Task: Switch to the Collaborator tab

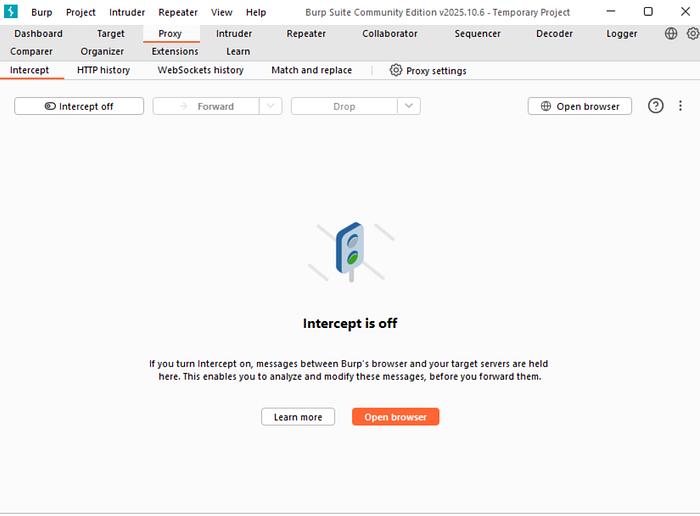Action: [x=390, y=34]
